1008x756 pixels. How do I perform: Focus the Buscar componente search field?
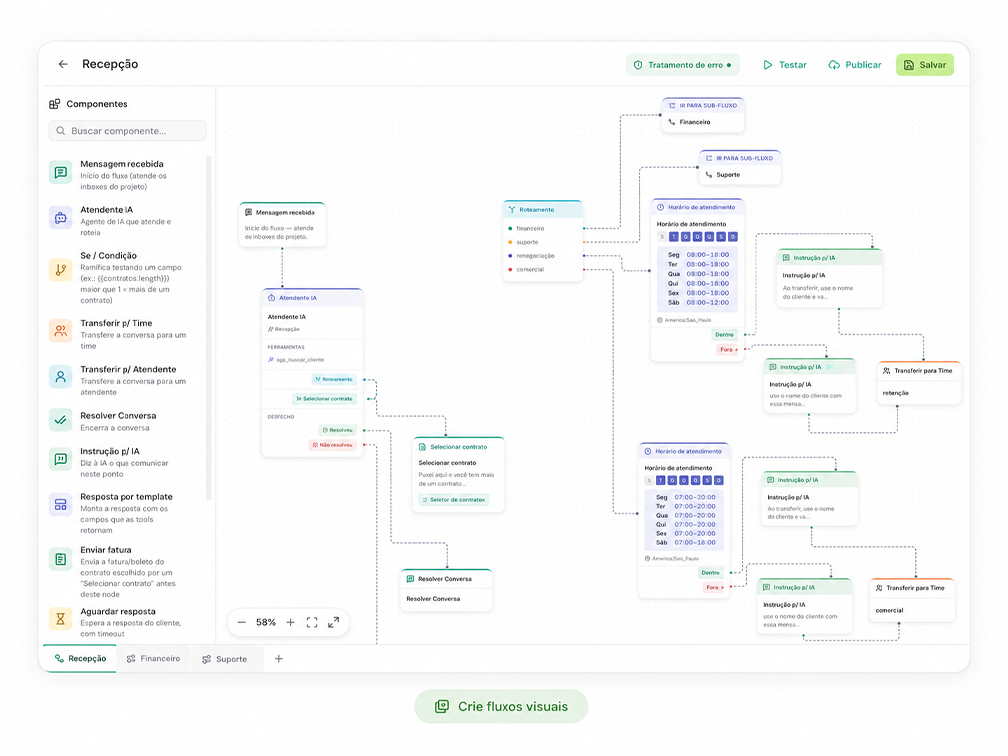128,130
